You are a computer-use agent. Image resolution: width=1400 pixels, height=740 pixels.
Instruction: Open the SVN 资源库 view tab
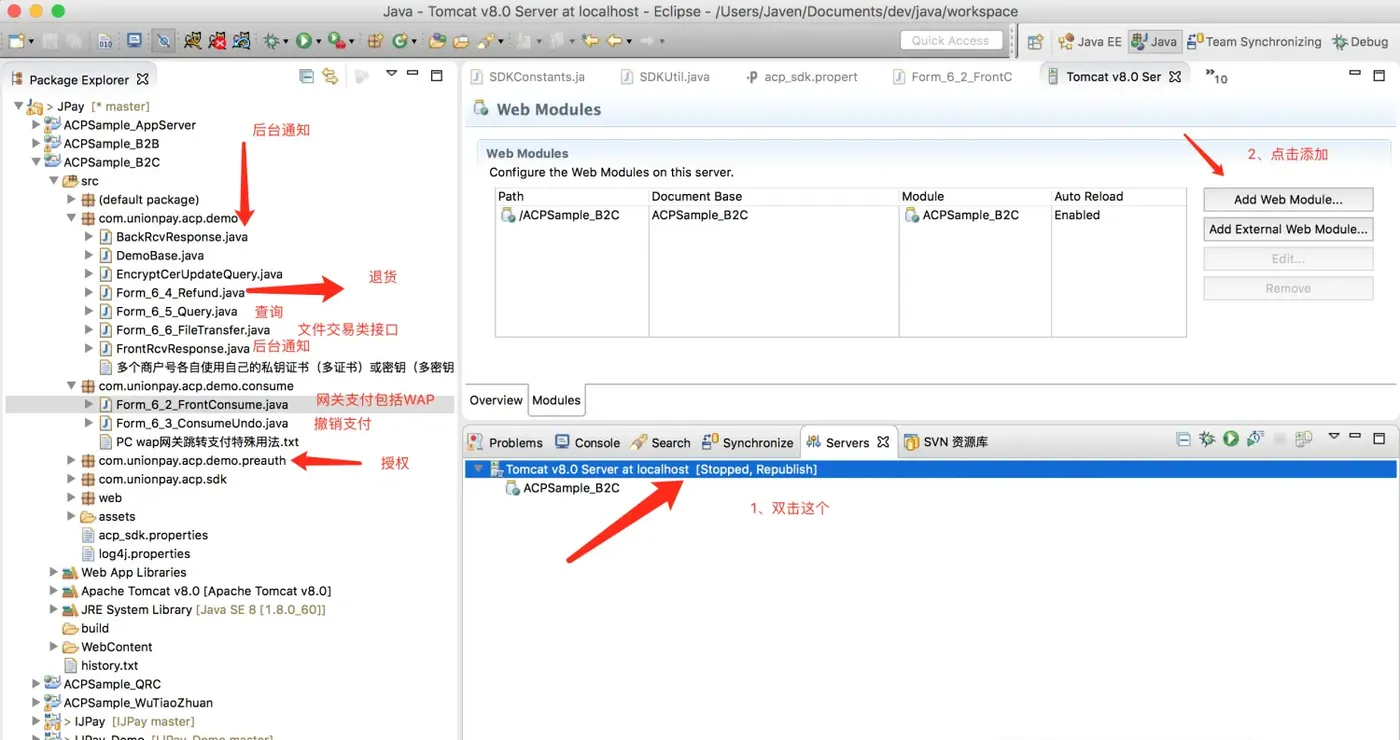(x=947, y=442)
